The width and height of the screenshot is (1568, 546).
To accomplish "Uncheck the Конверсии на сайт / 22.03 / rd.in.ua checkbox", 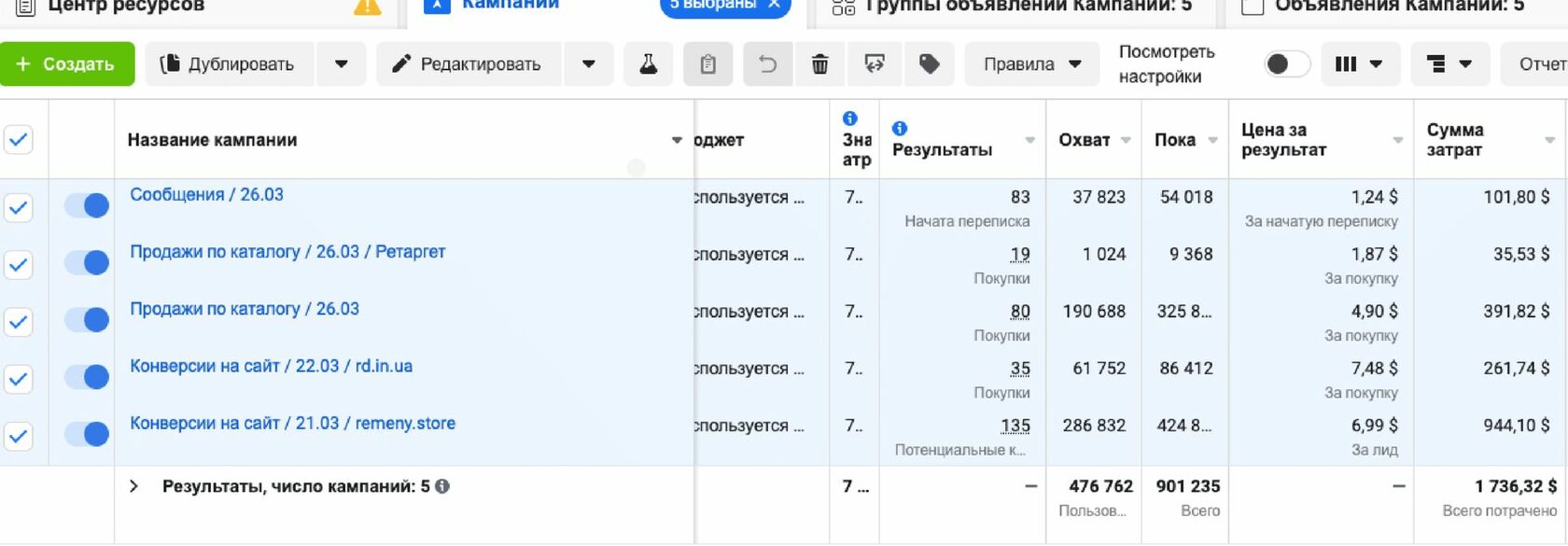I will pos(19,378).
